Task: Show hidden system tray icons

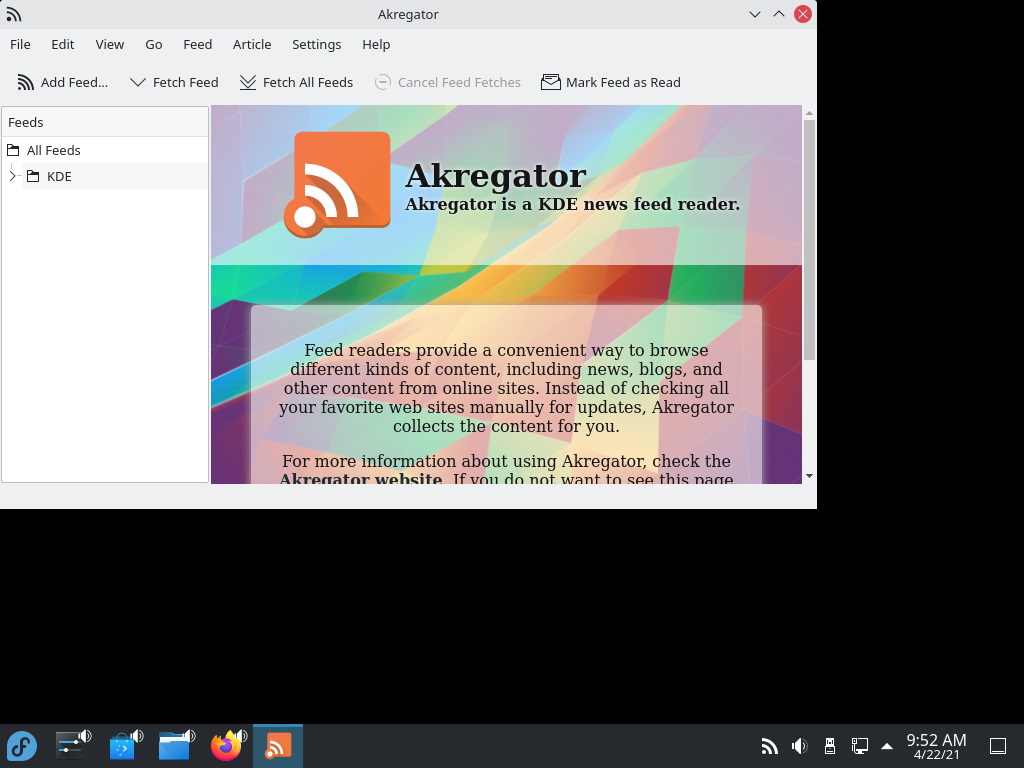Action: coord(887,746)
